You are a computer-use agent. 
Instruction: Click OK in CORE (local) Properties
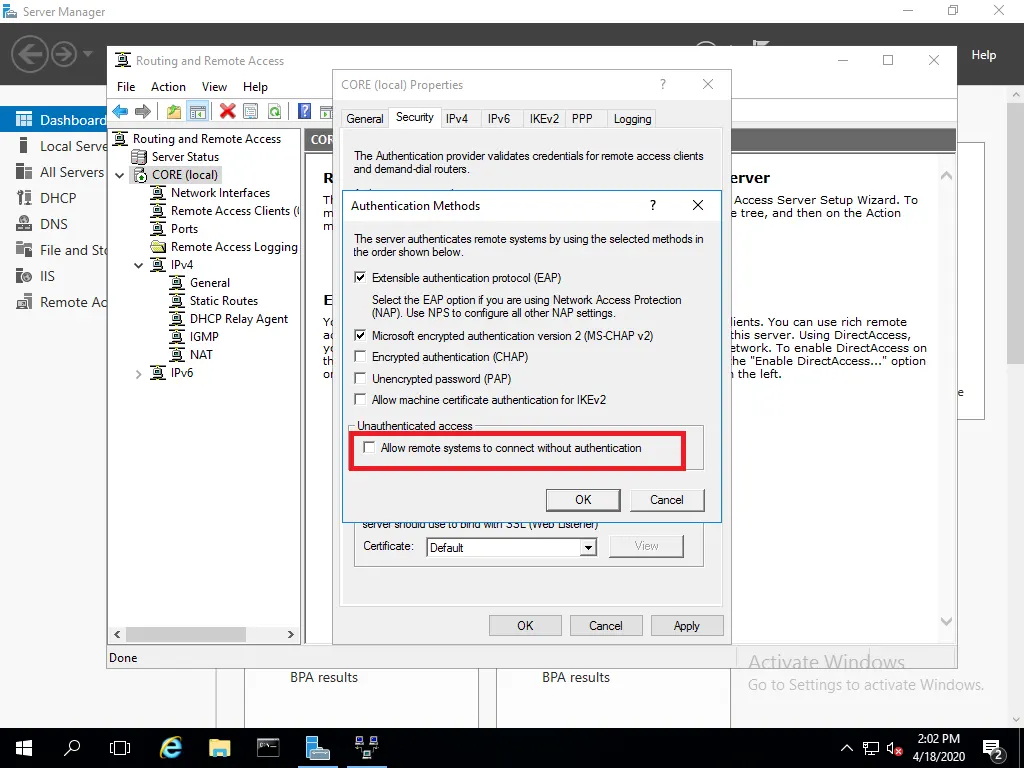coord(525,626)
